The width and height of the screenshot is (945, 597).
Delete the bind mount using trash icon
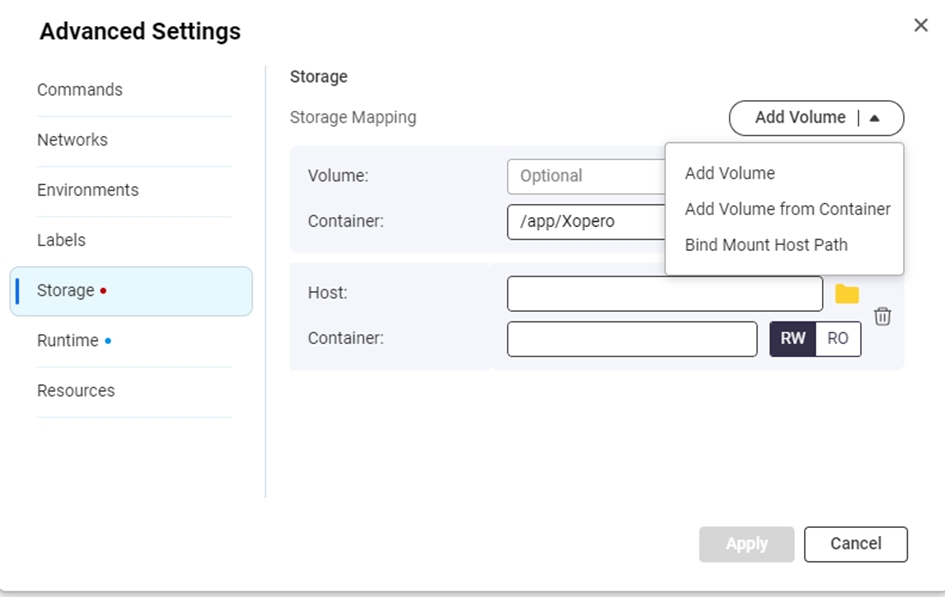coord(882,316)
